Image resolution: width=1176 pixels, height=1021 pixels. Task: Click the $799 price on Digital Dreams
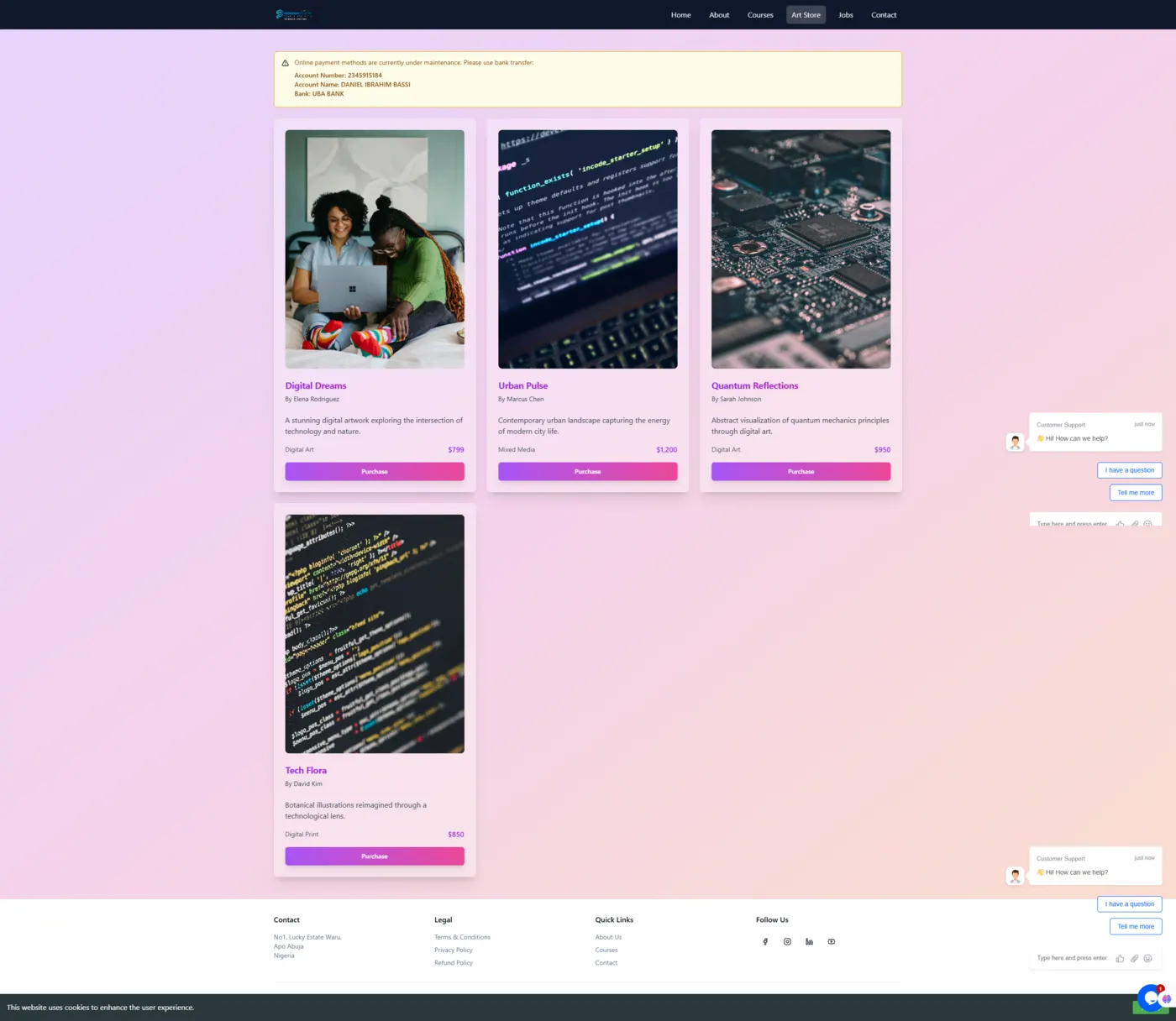tap(456, 450)
